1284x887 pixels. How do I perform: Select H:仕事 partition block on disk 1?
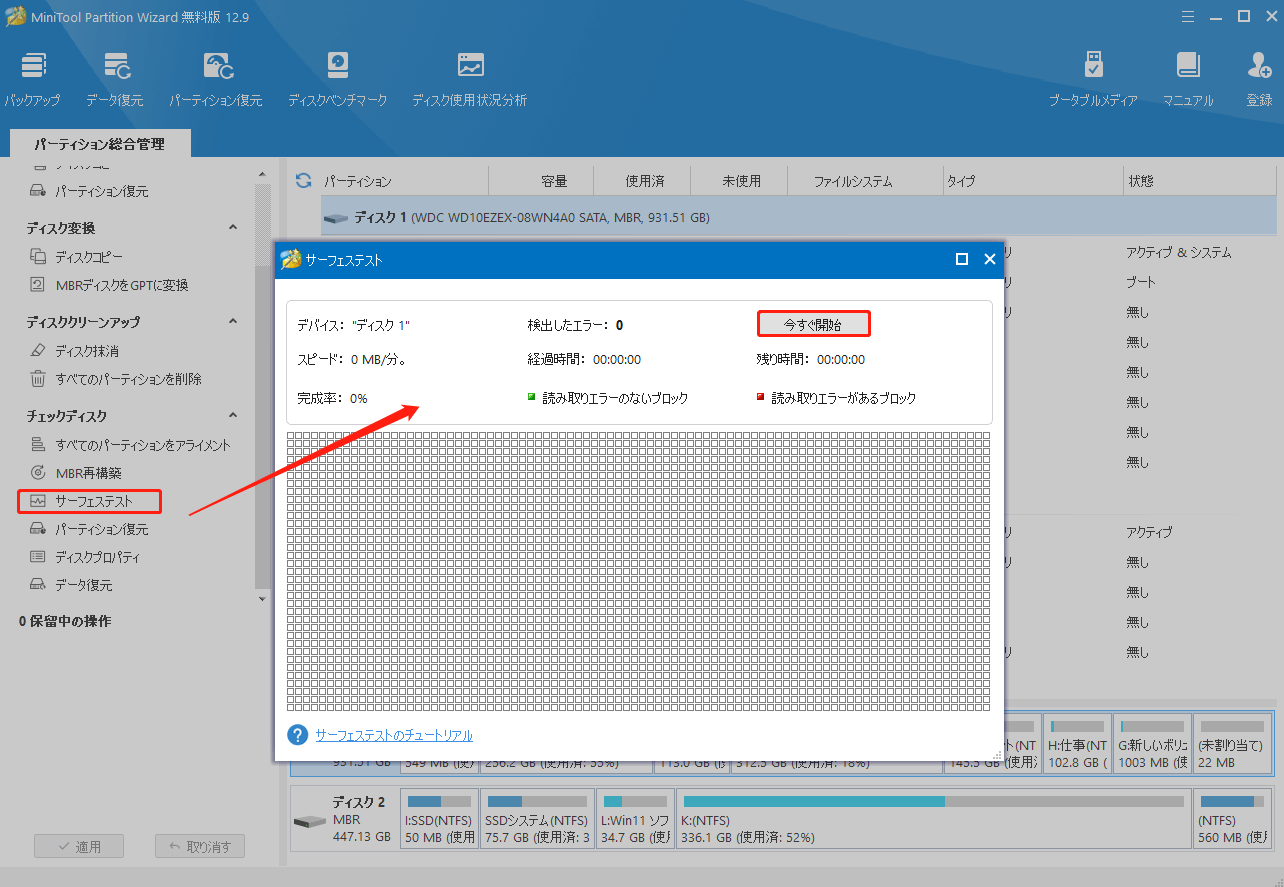pos(1077,744)
